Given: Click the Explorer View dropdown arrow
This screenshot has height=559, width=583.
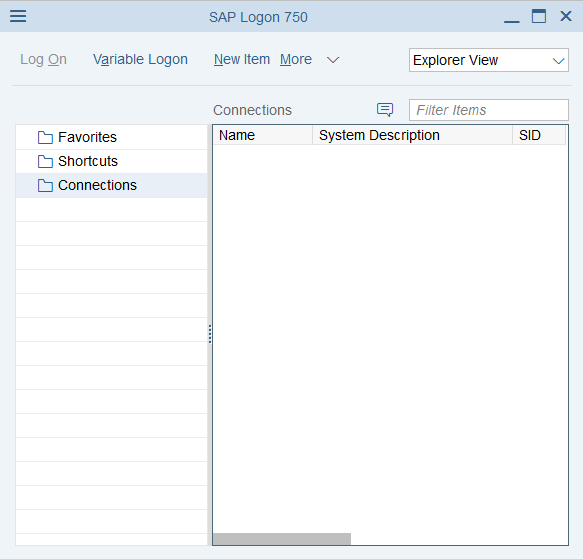Looking at the screenshot, I should click(x=558, y=61).
